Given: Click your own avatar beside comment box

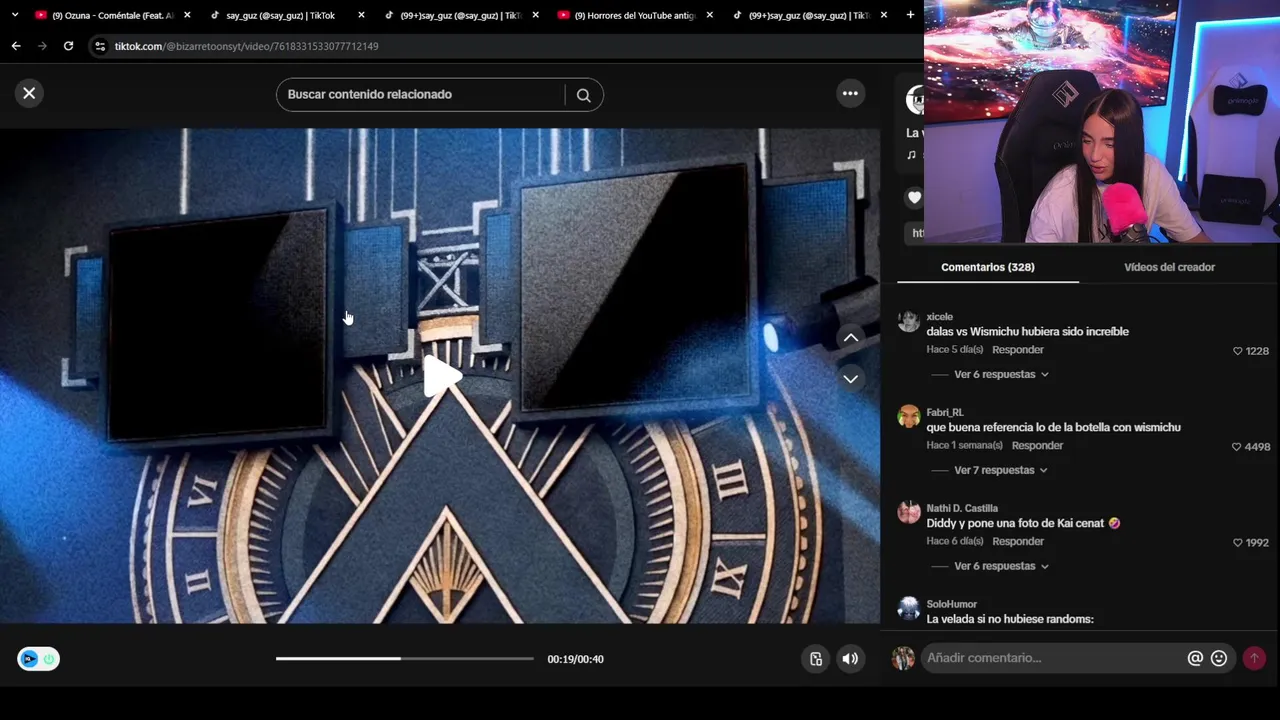Looking at the screenshot, I should click(x=903, y=658).
